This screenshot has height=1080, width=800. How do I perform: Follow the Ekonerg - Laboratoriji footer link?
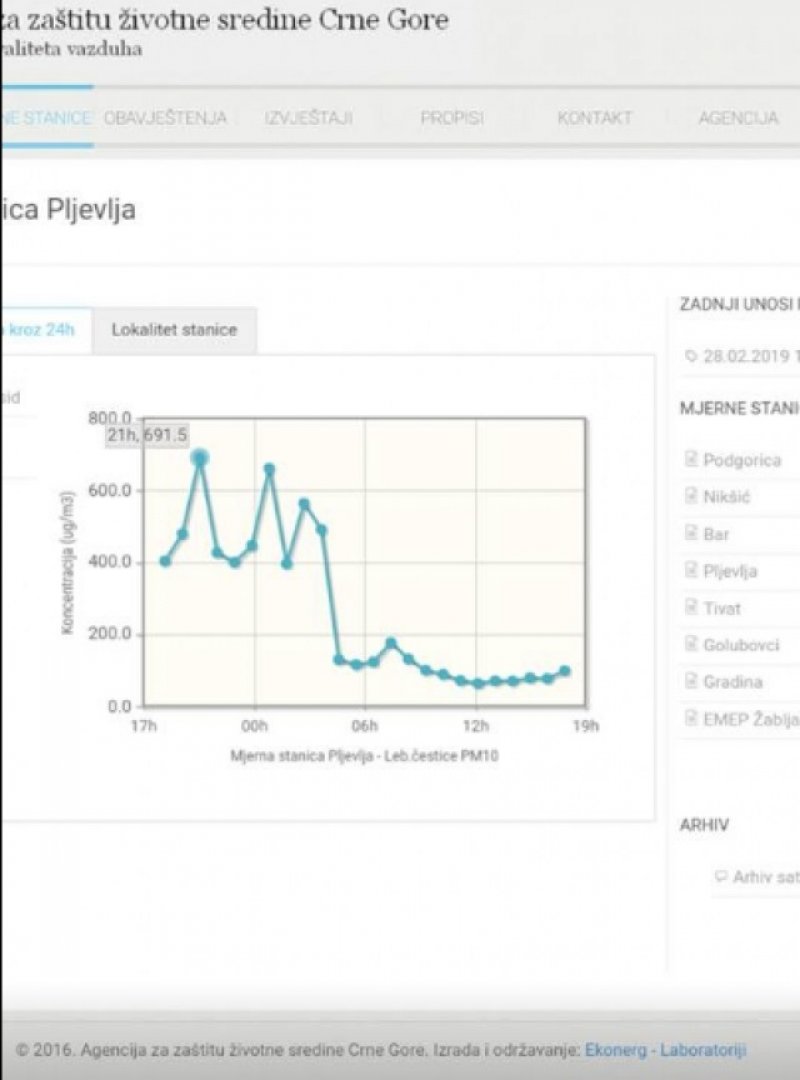click(x=665, y=1050)
